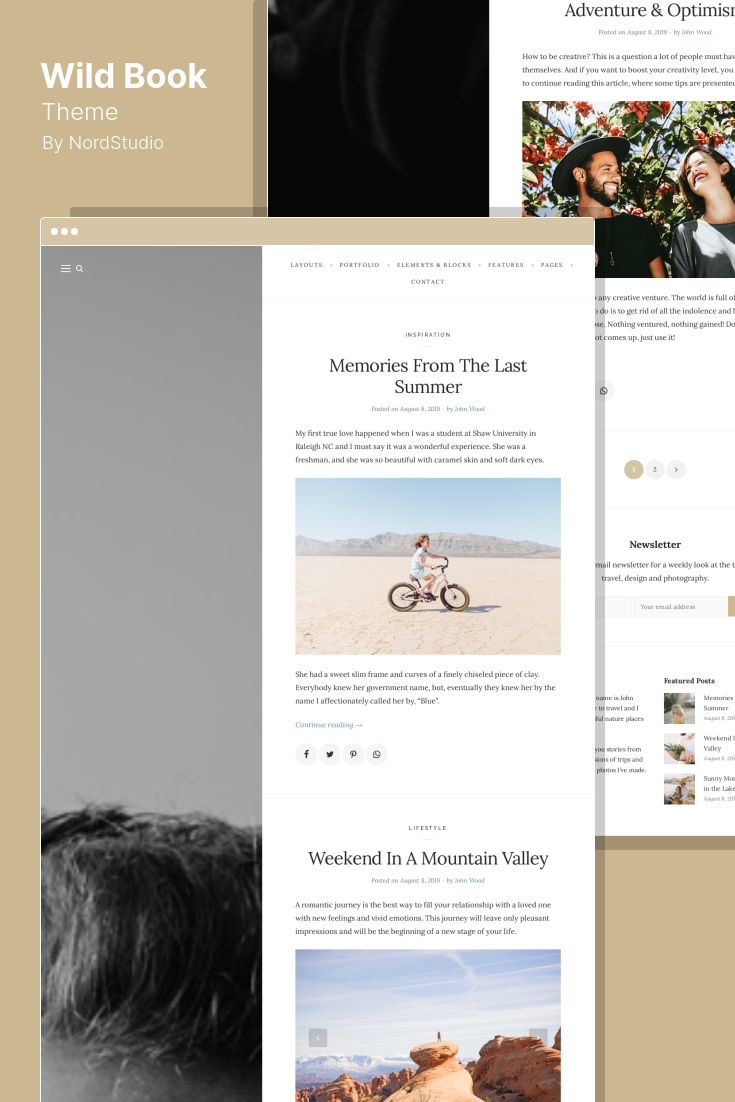Open the Portfolio menu
This screenshot has height=1102, width=735.
point(359,265)
